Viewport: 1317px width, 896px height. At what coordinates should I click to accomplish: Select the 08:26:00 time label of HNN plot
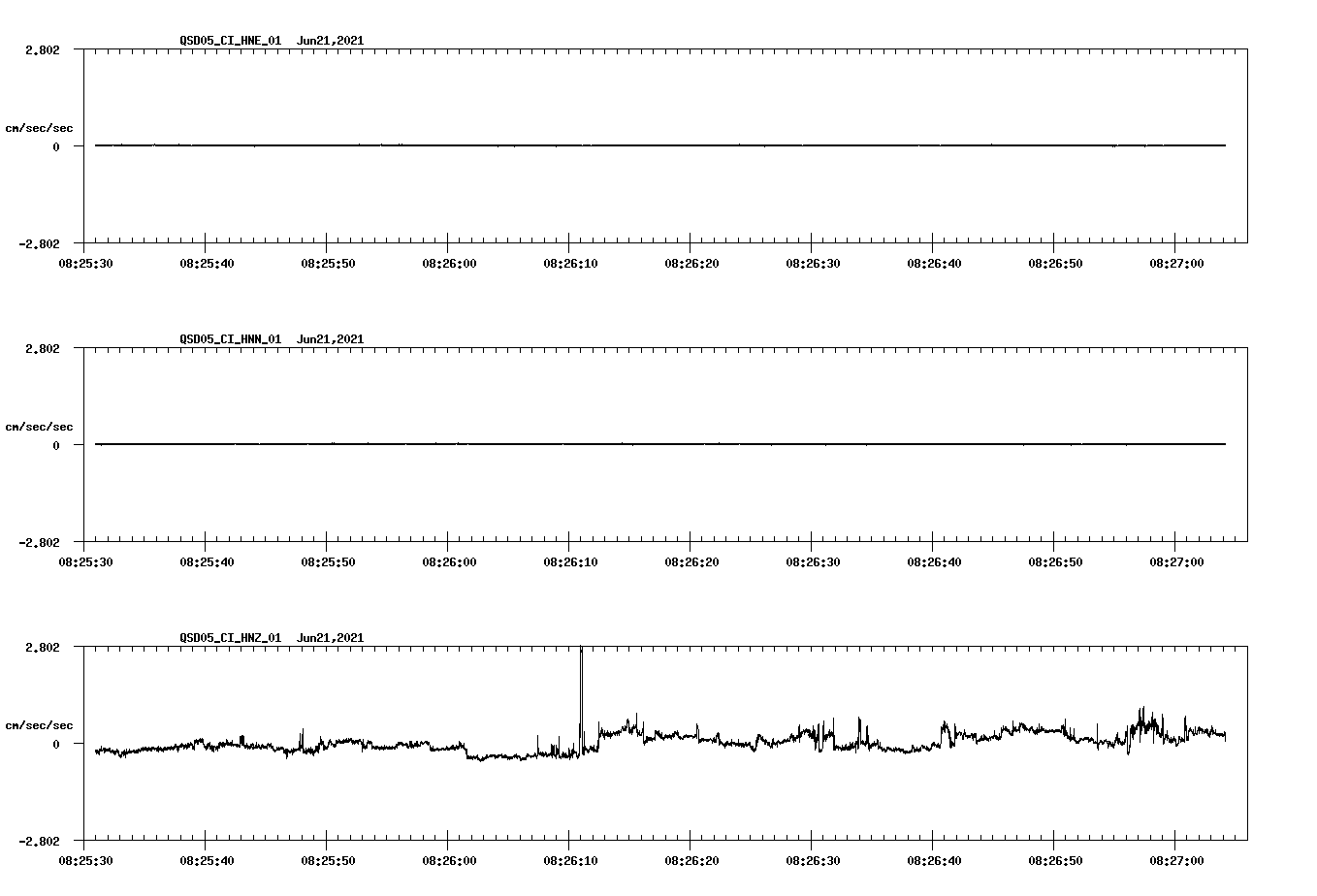(448, 562)
